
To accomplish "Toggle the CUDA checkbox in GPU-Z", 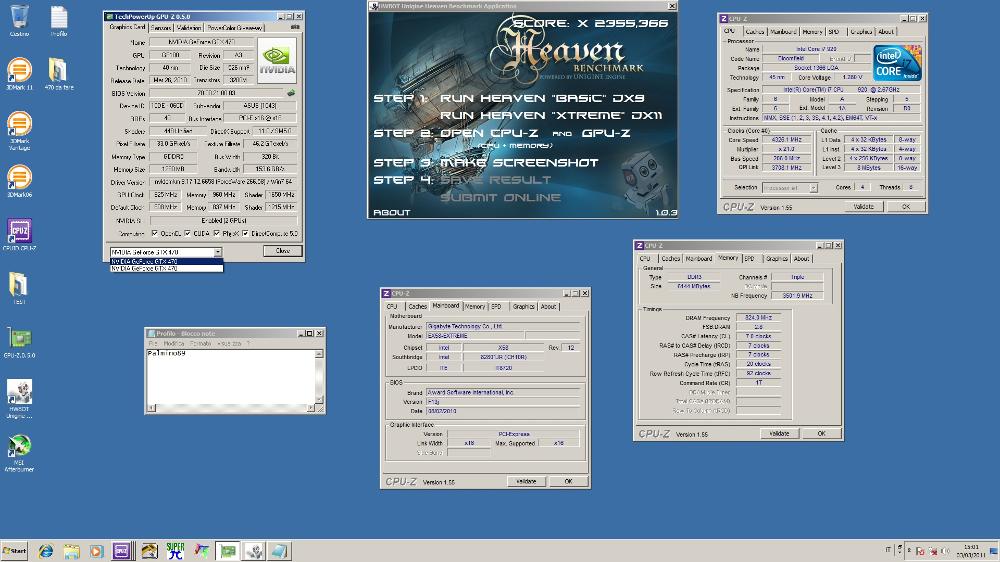I will [187, 233].
